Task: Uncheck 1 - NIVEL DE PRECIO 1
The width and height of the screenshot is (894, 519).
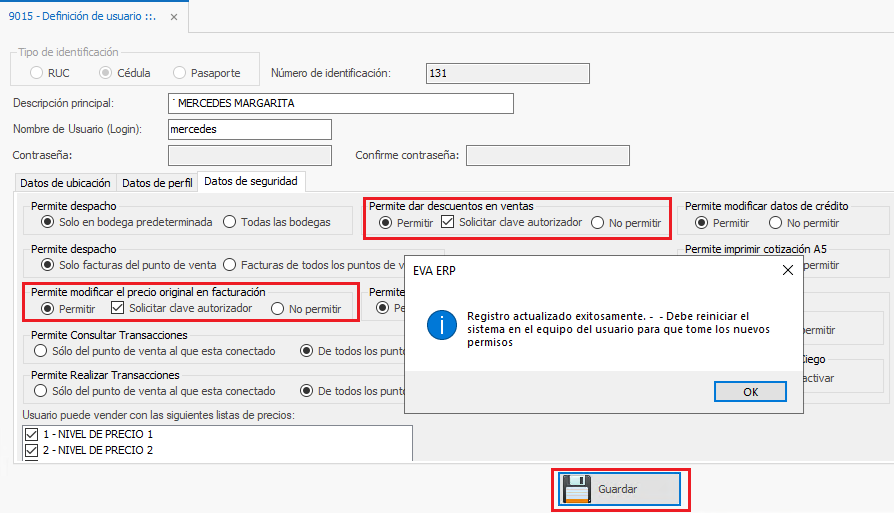Action: [29, 435]
